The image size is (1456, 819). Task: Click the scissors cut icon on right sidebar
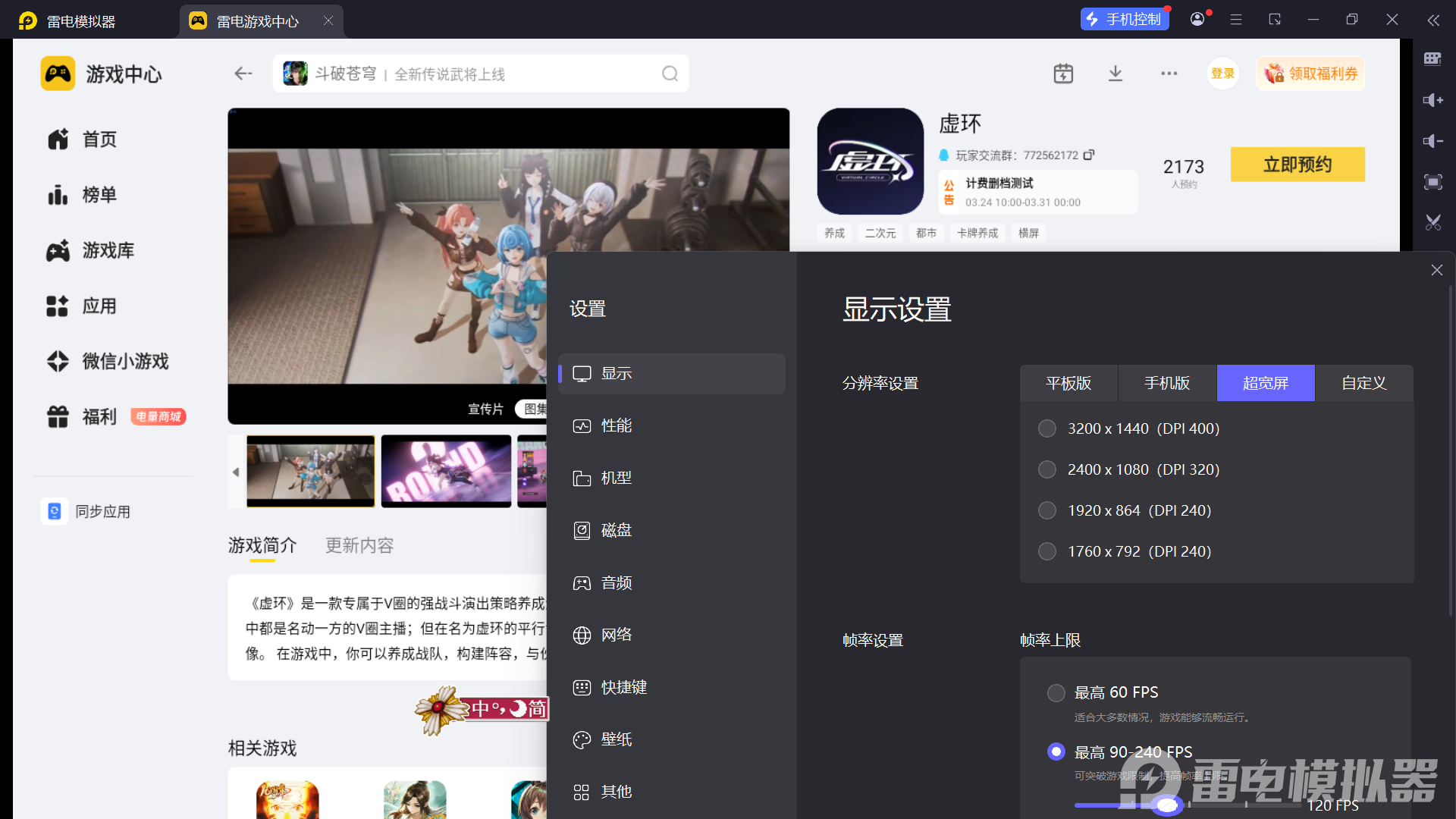(1433, 222)
